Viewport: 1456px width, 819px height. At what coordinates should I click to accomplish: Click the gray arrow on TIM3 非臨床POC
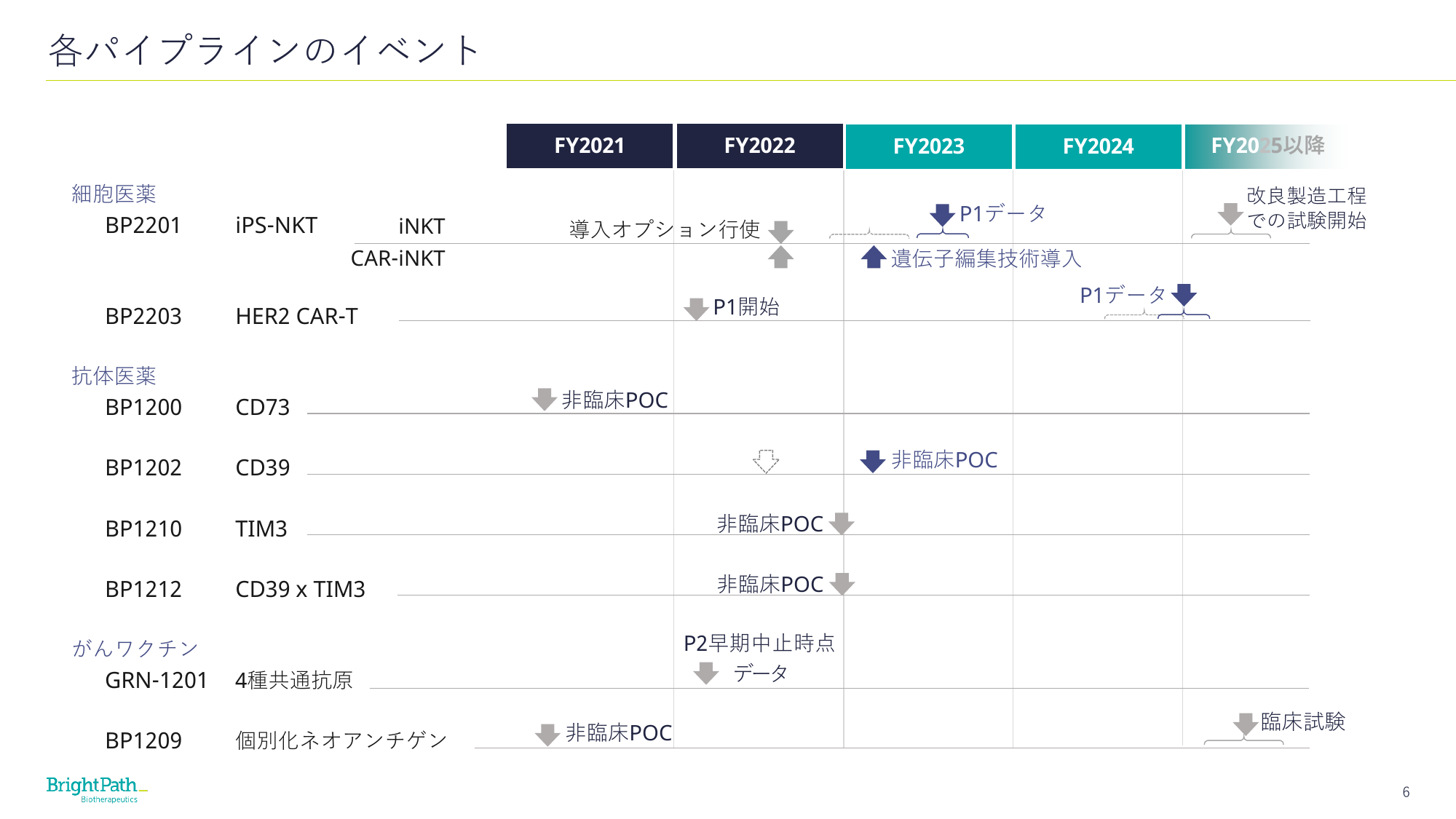842,523
